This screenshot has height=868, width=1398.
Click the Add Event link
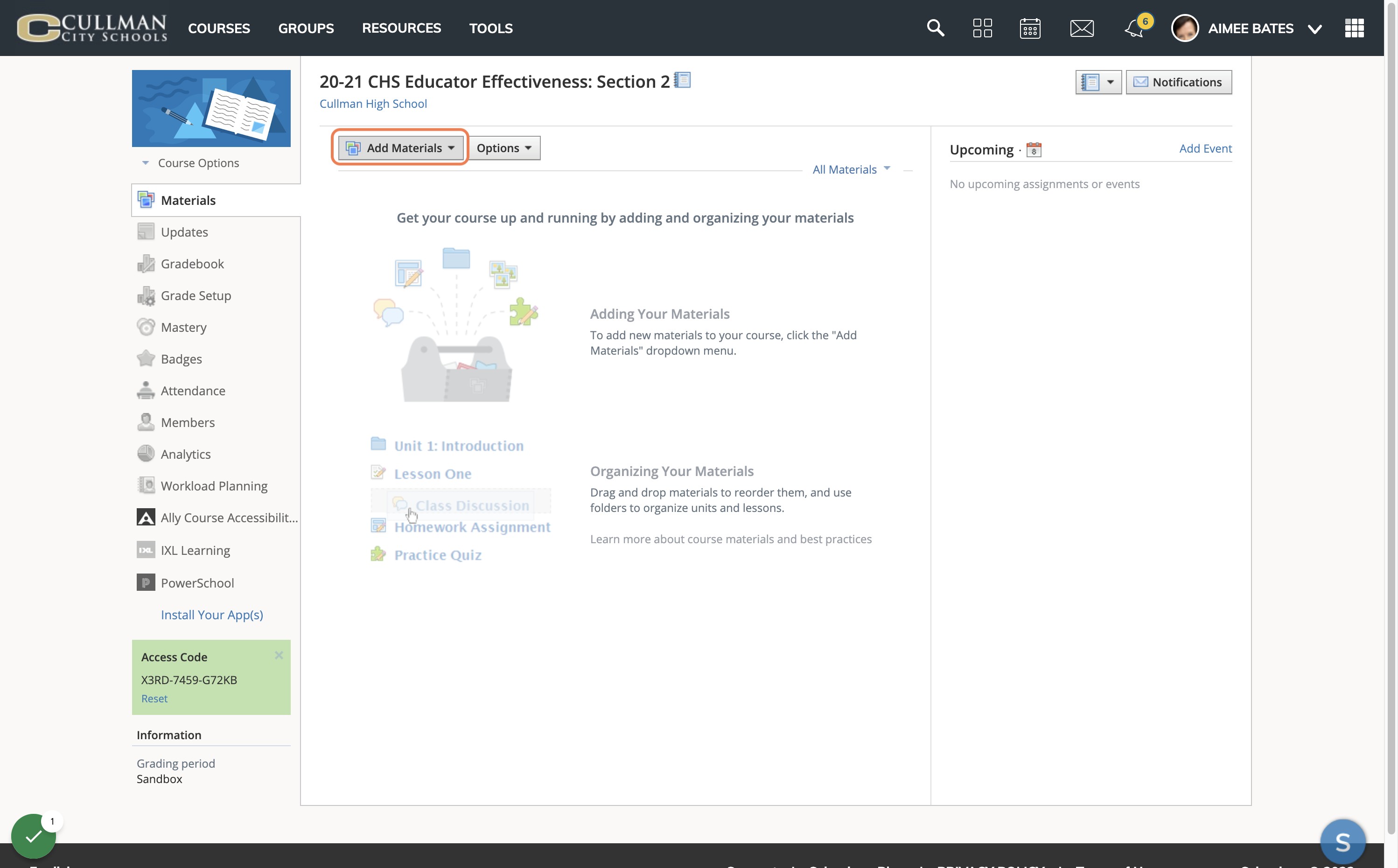tap(1205, 148)
